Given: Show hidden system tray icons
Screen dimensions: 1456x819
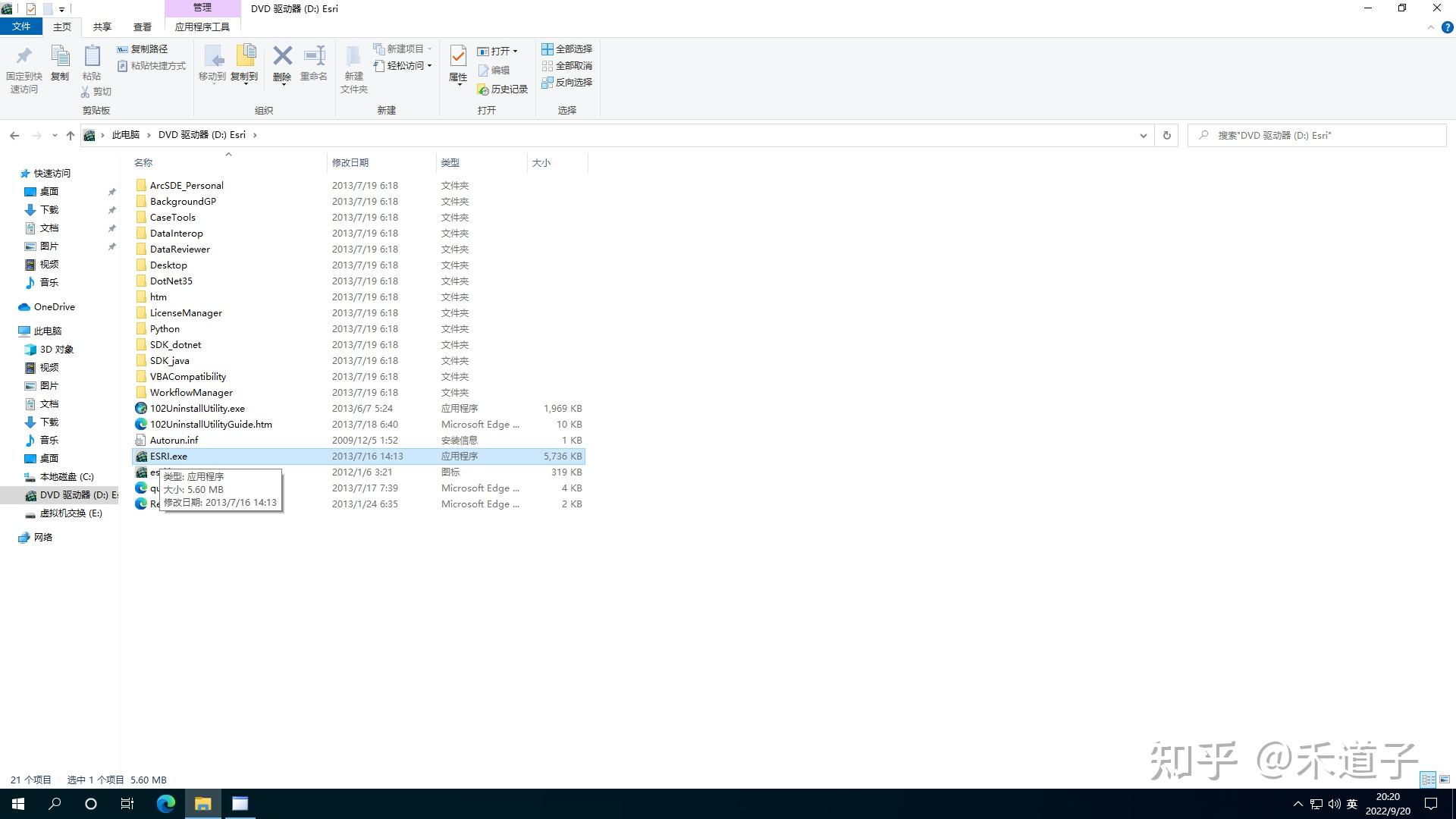Looking at the screenshot, I should click(x=1298, y=804).
